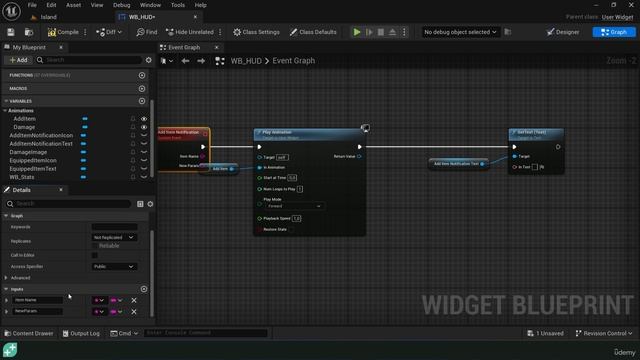Focus the My Blueprint search field
Image resolution: width=640 pixels, height=360 pixels.
[x=89, y=60]
